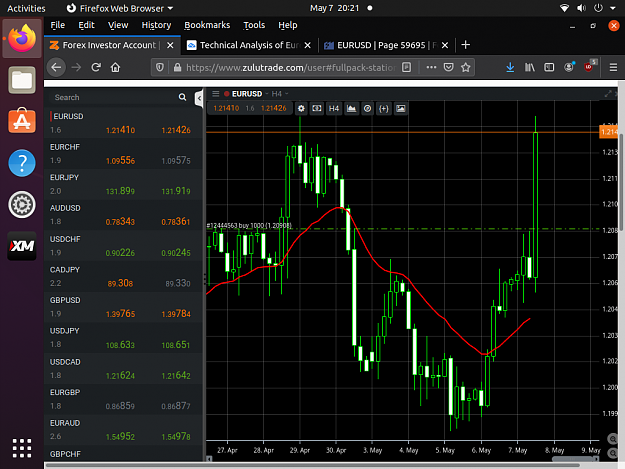The image size is (625, 469).
Task: Toggle reader view icon in address bar
Action: [407, 67]
